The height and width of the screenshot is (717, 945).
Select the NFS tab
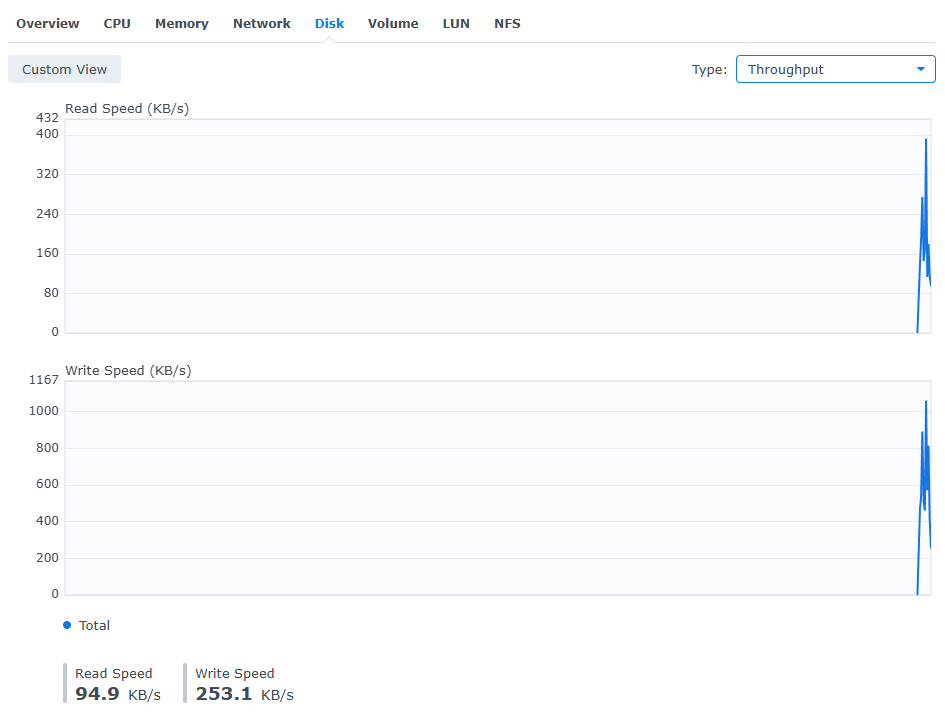click(507, 23)
